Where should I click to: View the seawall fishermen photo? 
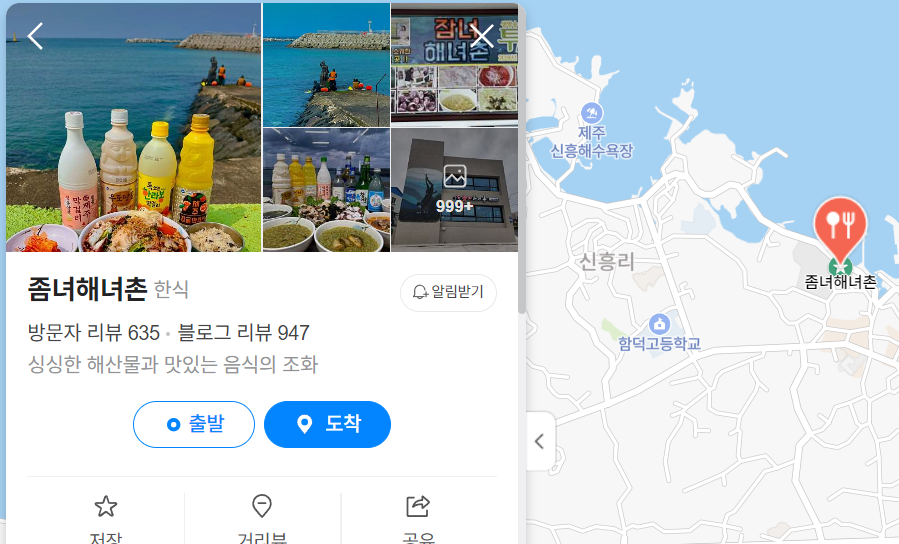pyautogui.click(x=326, y=65)
